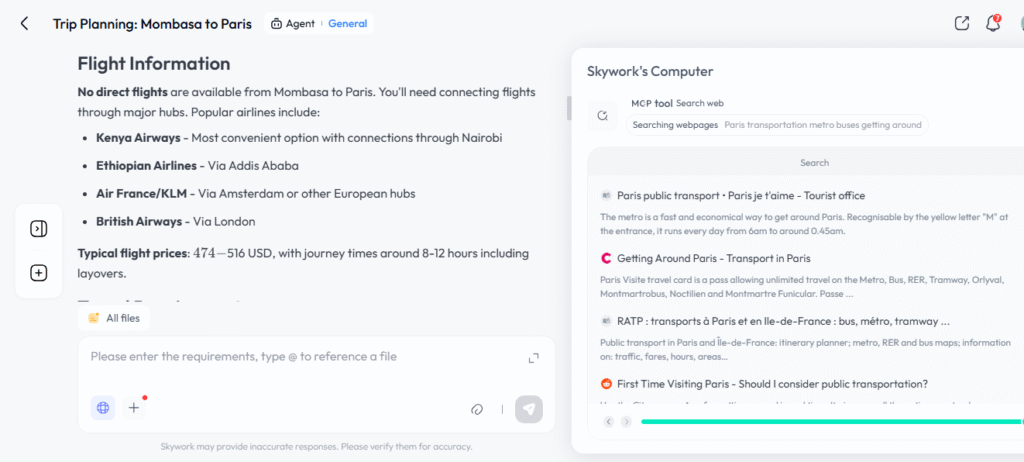
Task: Open the All files button
Action: 114,318
